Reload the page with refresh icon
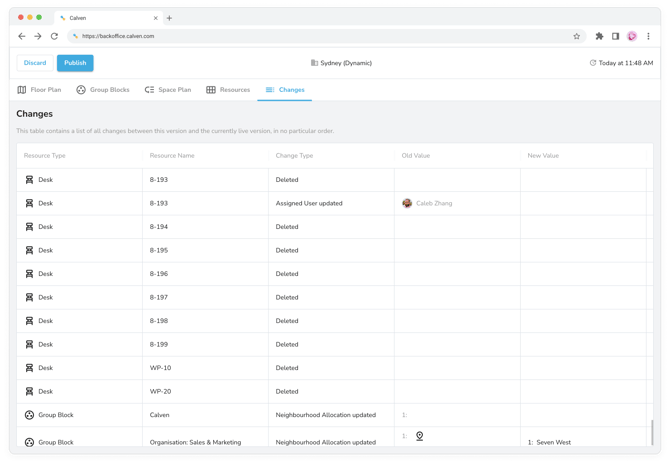 click(54, 36)
